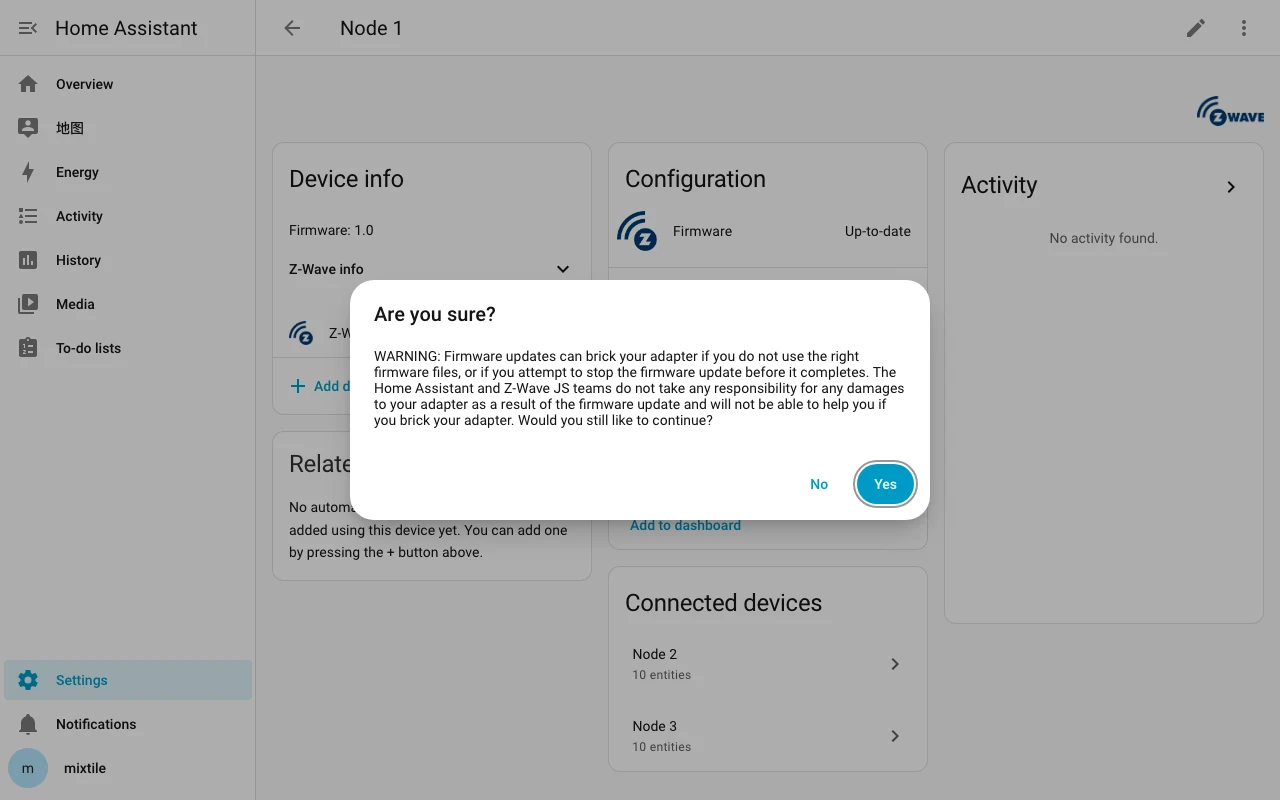Open the mixtile user profile avatar
This screenshot has height=800, width=1280.
tap(28, 768)
